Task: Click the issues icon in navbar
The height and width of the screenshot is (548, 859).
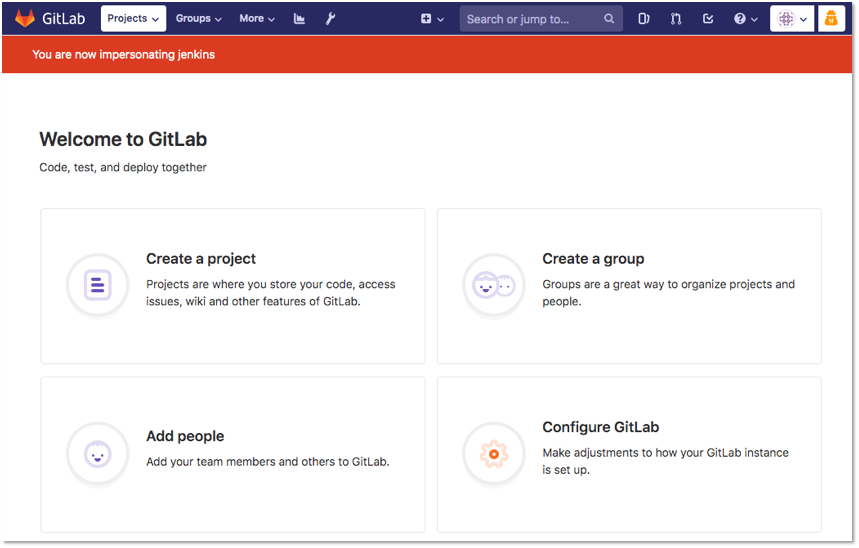Action: point(644,19)
